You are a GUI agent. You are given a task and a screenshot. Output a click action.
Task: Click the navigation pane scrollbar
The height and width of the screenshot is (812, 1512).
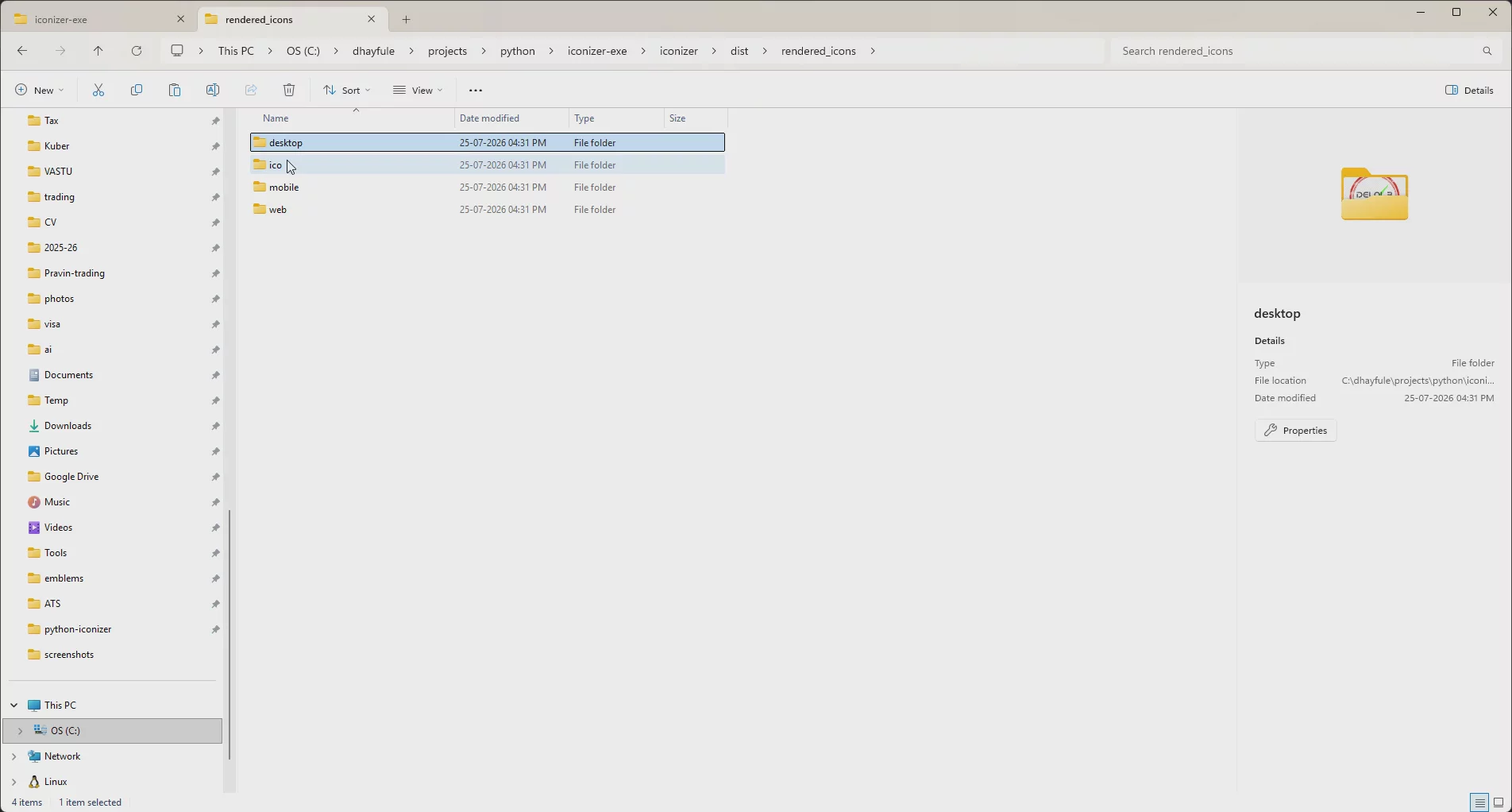click(229, 634)
